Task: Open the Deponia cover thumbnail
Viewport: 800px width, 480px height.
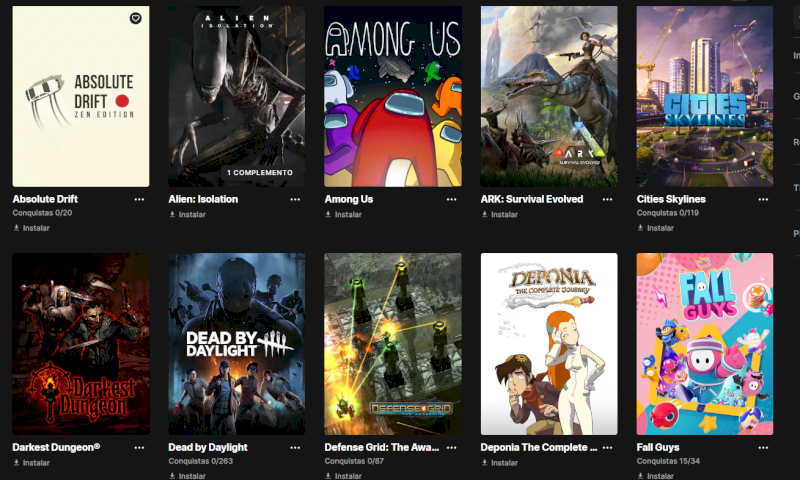Action: click(549, 344)
